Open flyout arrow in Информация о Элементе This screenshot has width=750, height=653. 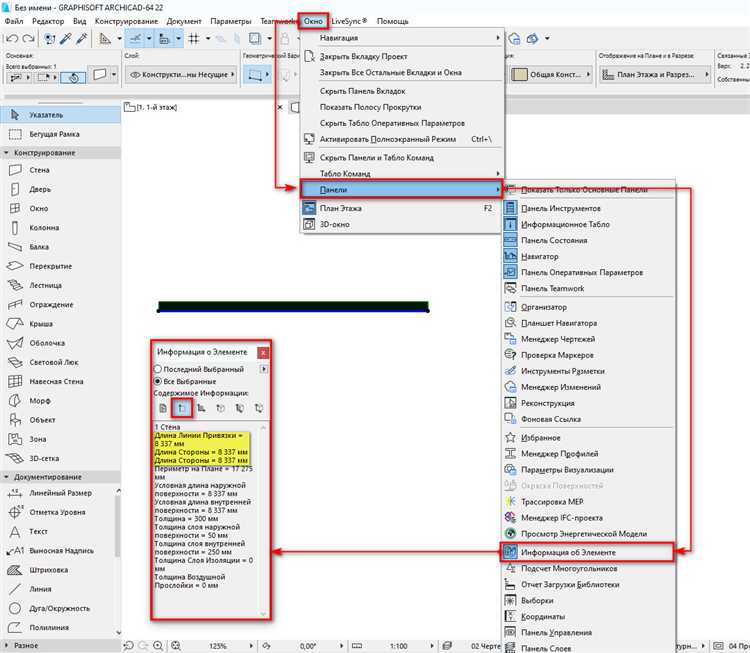point(264,369)
